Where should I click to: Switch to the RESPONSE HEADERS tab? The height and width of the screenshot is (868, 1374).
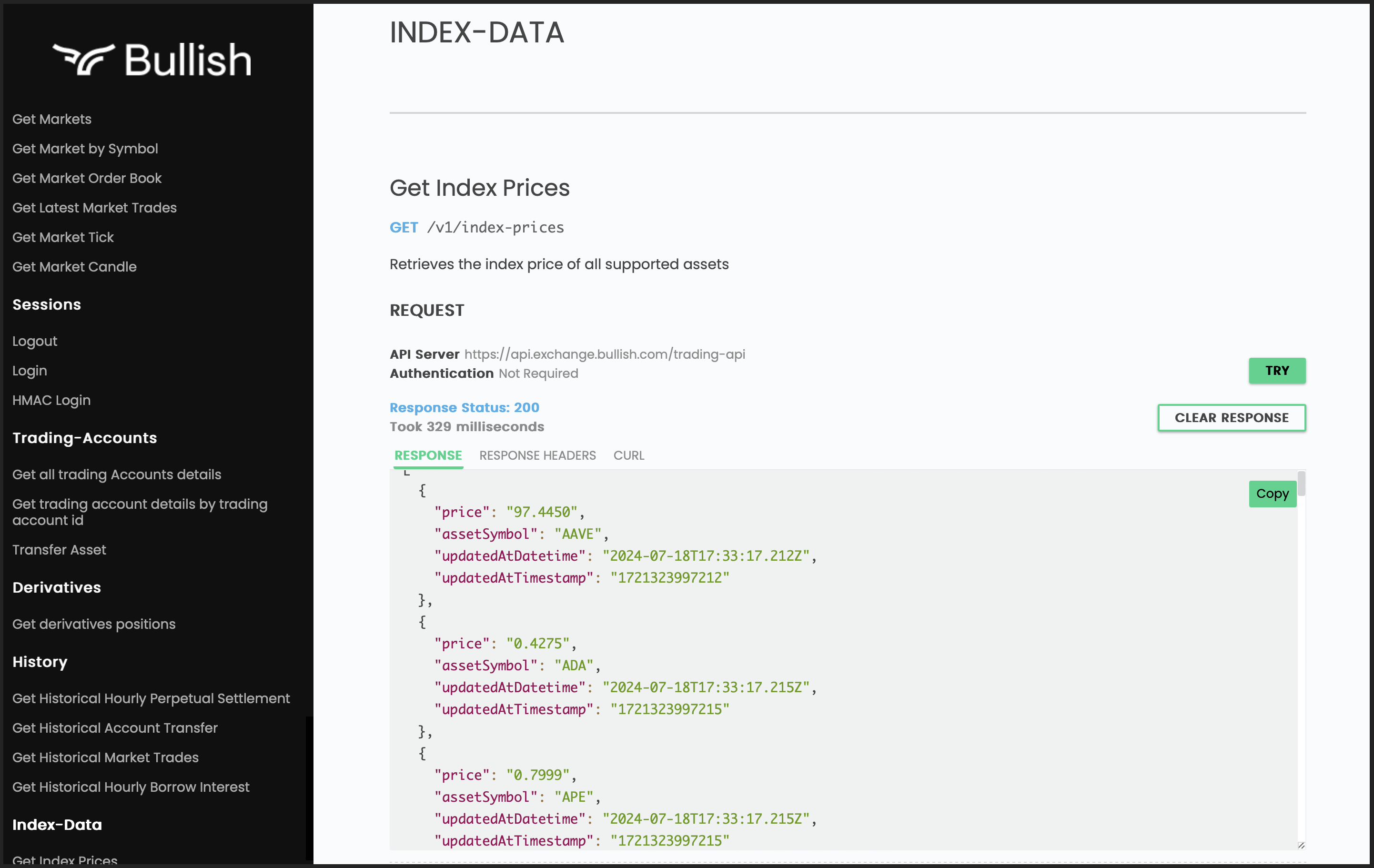[537, 455]
